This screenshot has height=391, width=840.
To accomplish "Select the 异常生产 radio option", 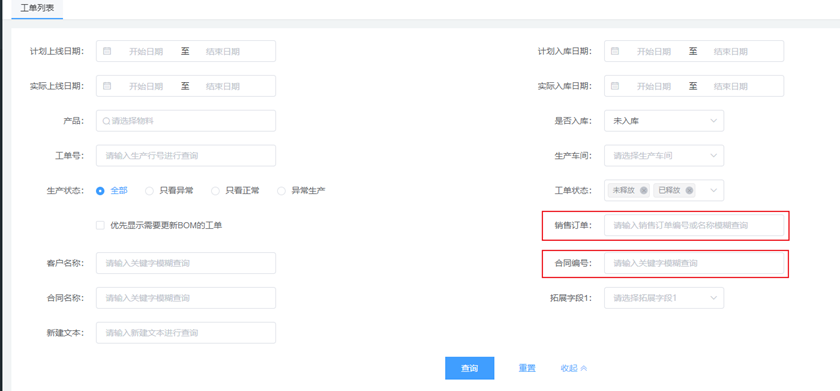I will (301, 190).
